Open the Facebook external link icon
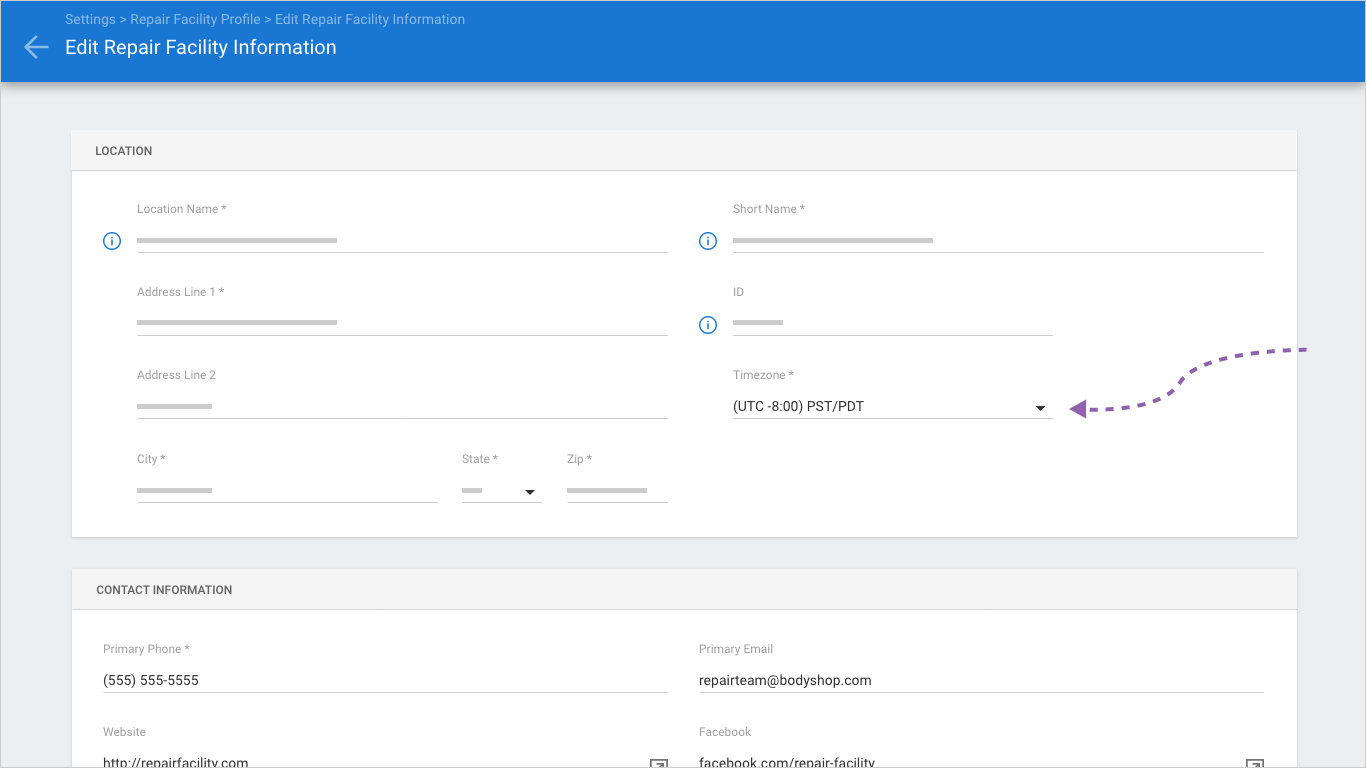 click(1254, 764)
